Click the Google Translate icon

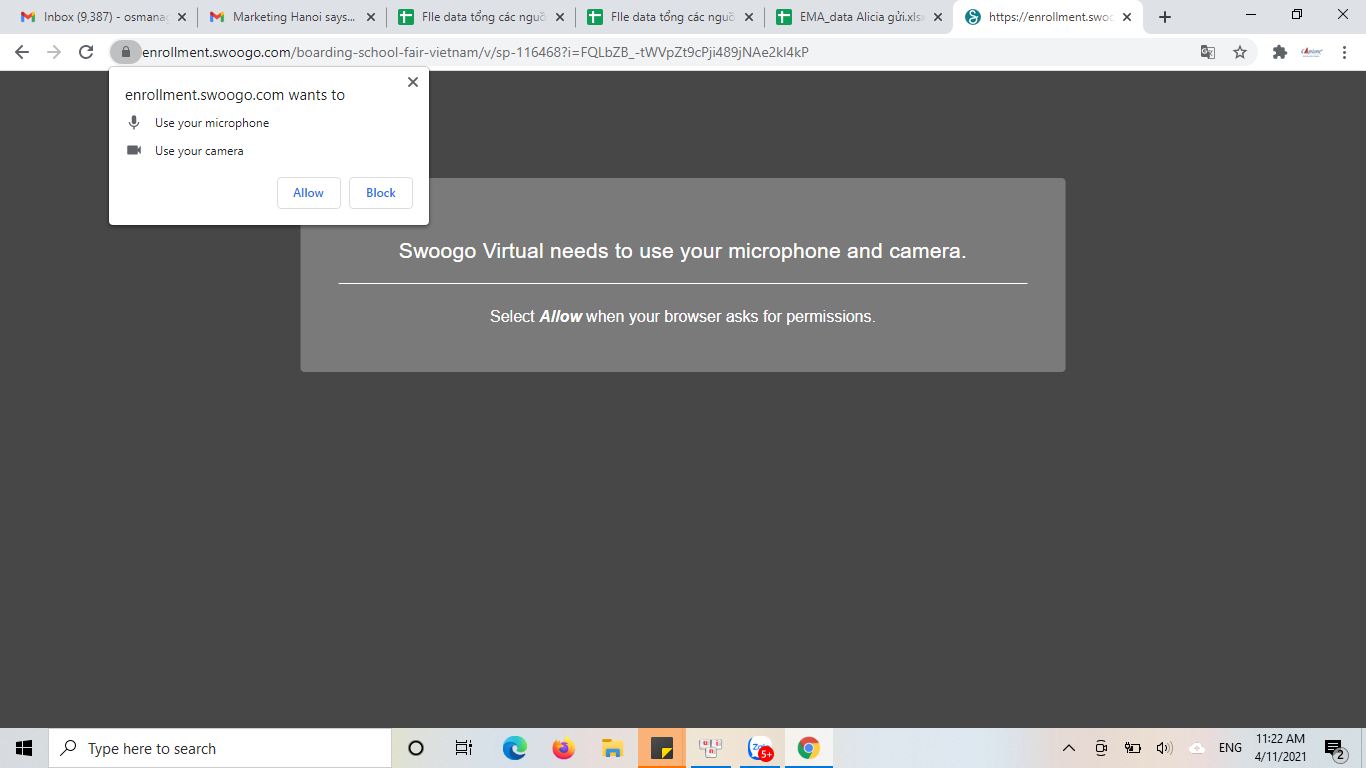click(1208, 52)
